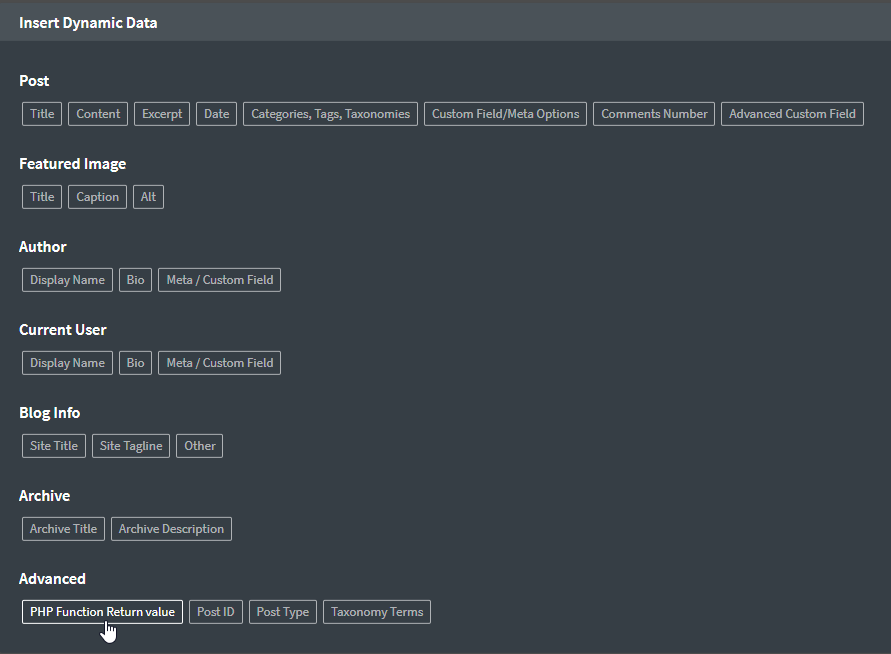The image size is (891, 654).
Task: Choose the Post Excerpt option
Action: click(x=162, y=114)
